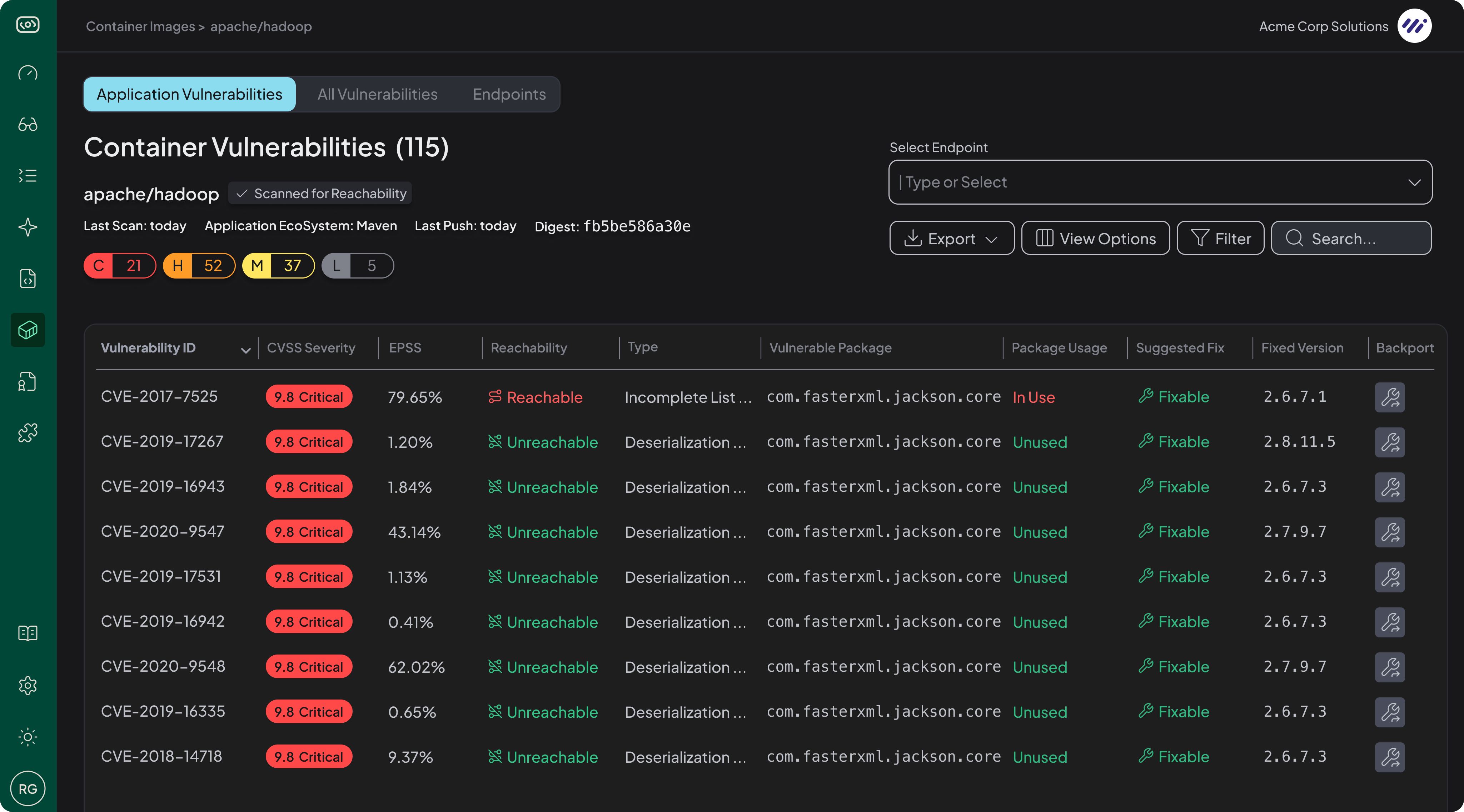Toggle the light theme sun icon

(28, 737)
